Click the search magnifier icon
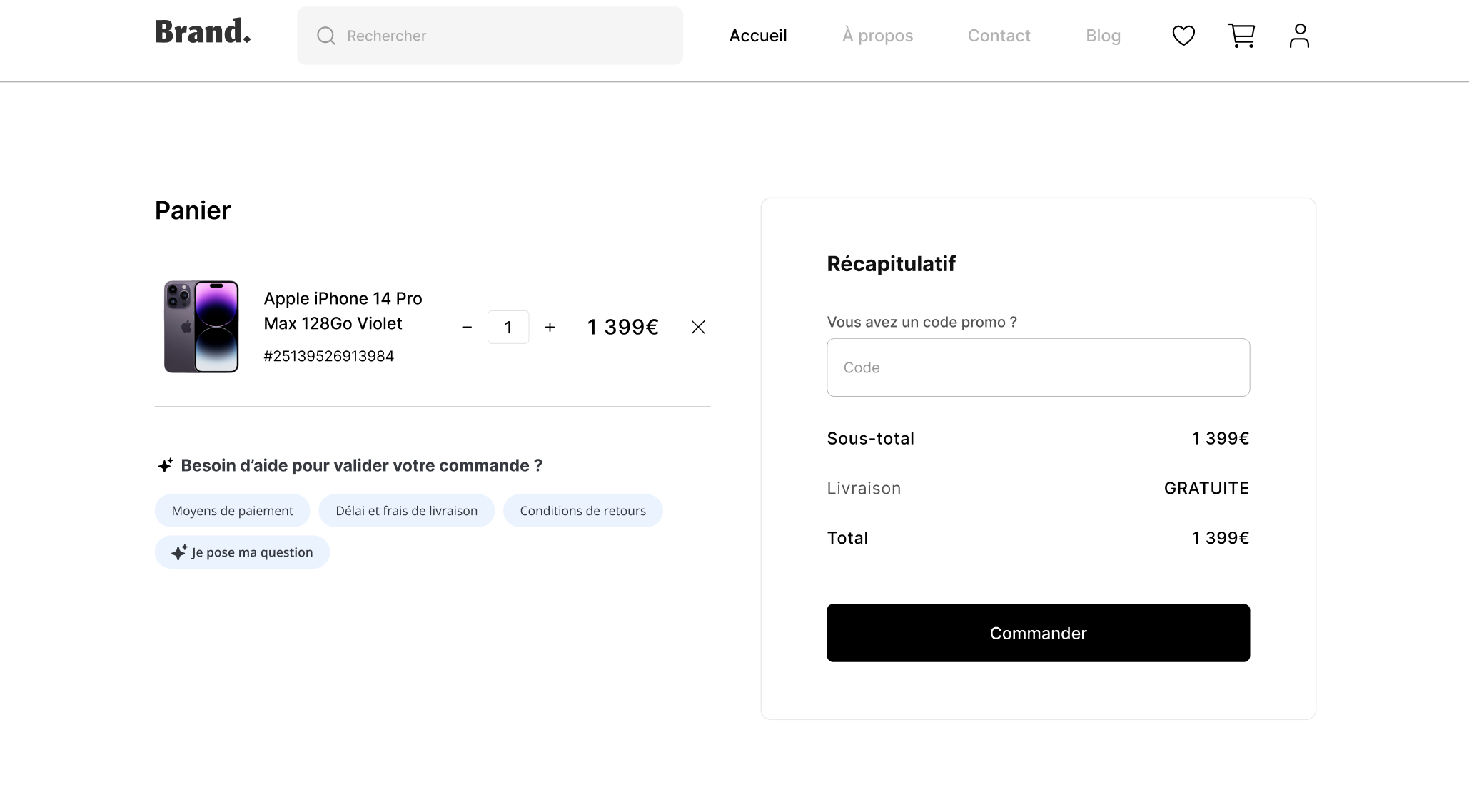 pyautogui.click(x=326, y=36)
